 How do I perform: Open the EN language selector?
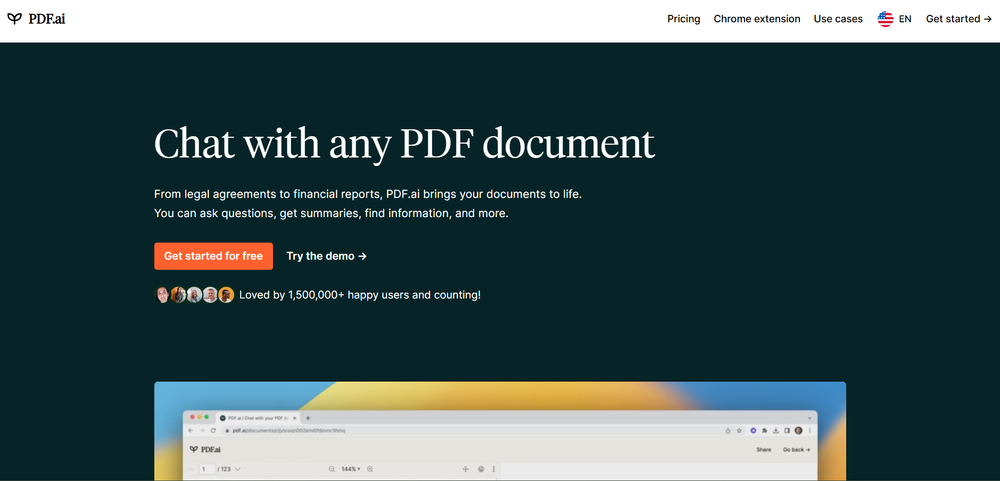[x=895, y=19]
